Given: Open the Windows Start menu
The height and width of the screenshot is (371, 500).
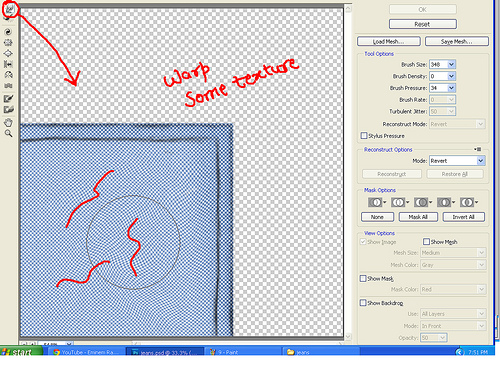Looking at the screenshot, I should click(21, 352).
